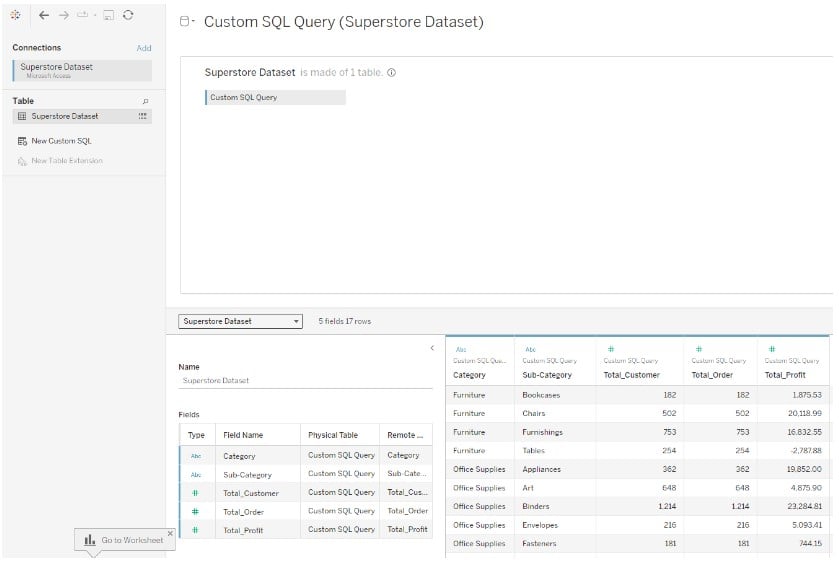Click the Save icon in toolbar
Screen dimensions: 839x566
[x=109, y=15]
